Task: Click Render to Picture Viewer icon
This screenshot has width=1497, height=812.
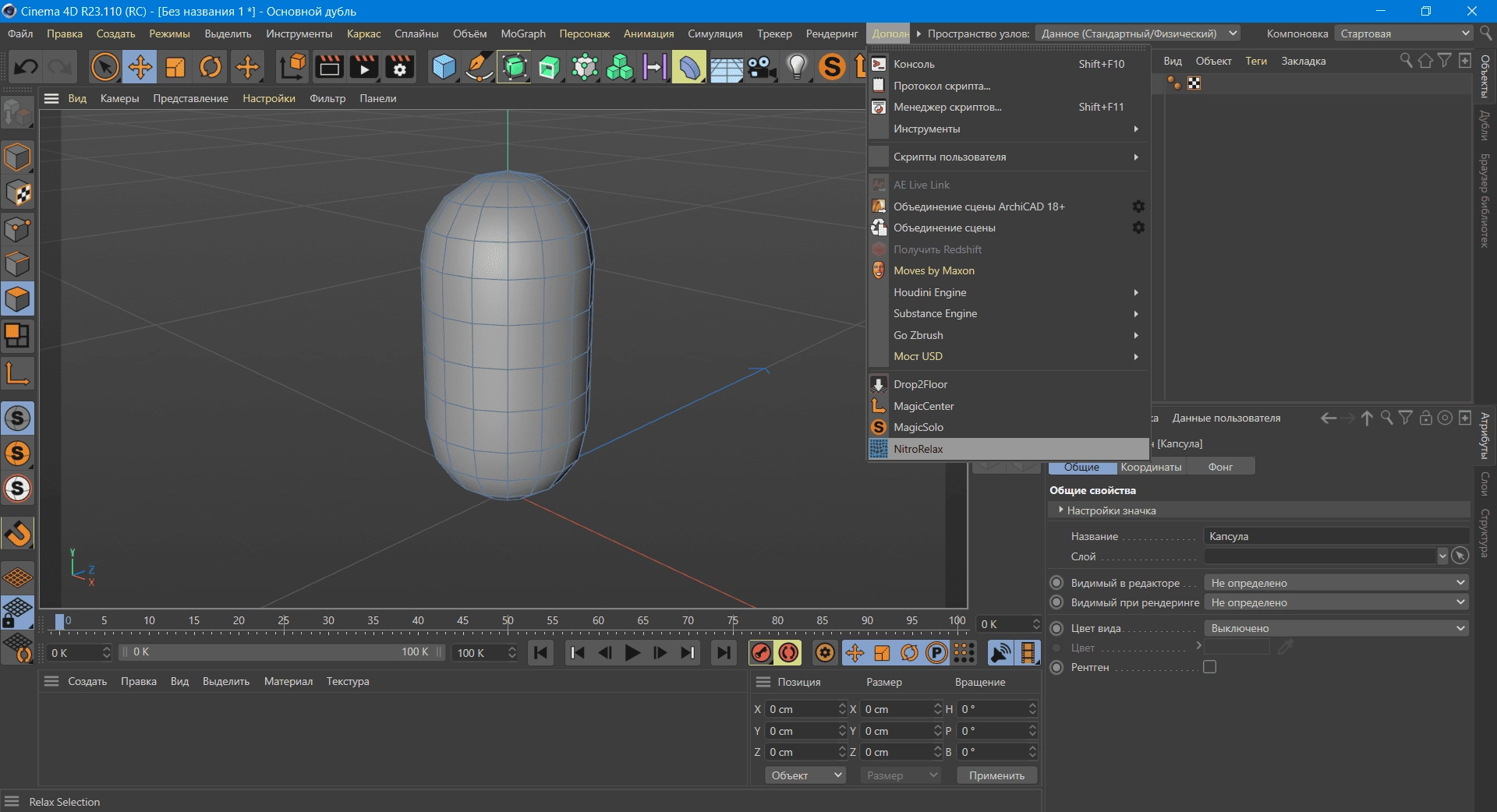Action: (x=364, y=67)
